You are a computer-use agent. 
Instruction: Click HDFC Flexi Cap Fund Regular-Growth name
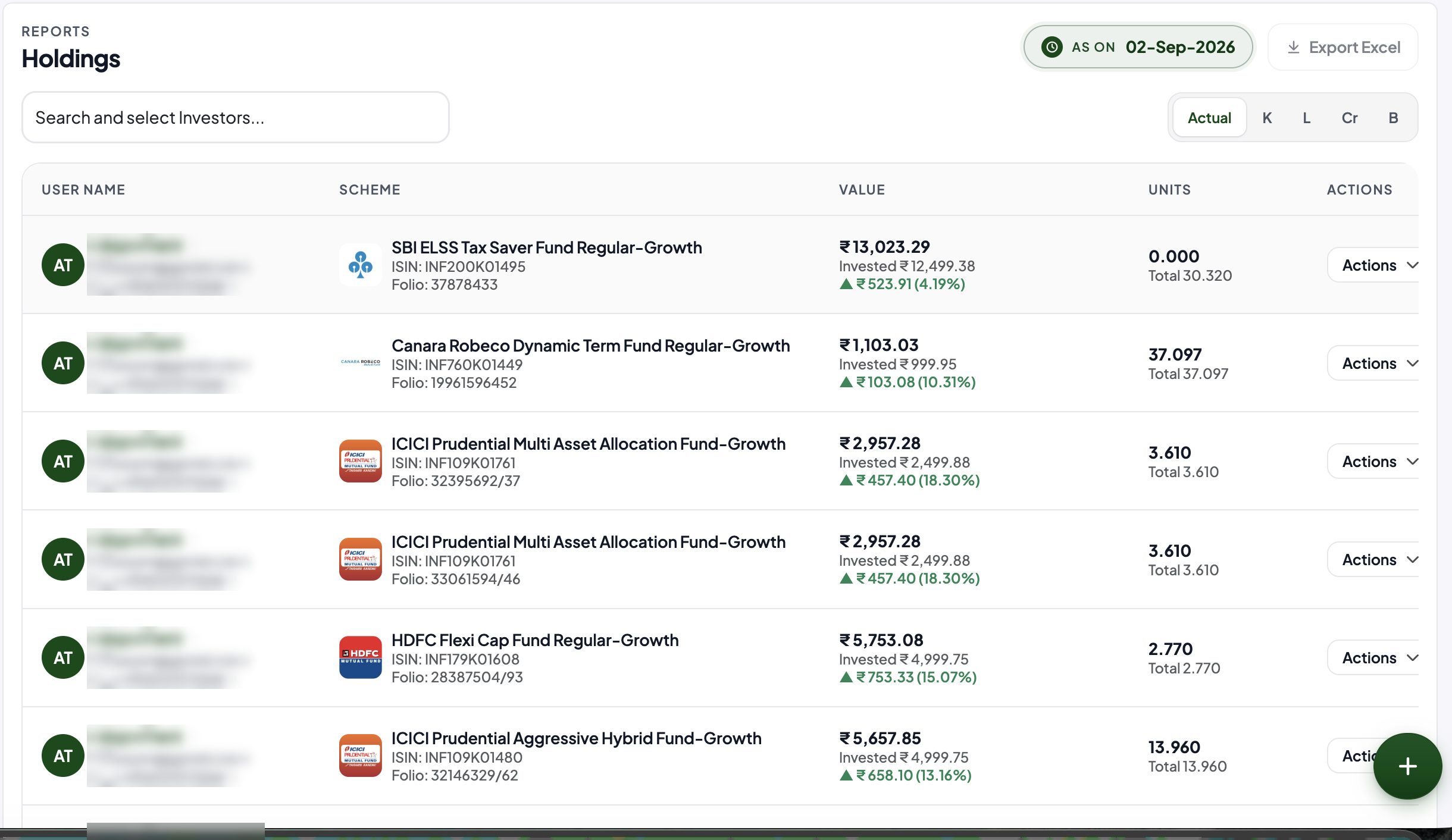click(535, 640)
